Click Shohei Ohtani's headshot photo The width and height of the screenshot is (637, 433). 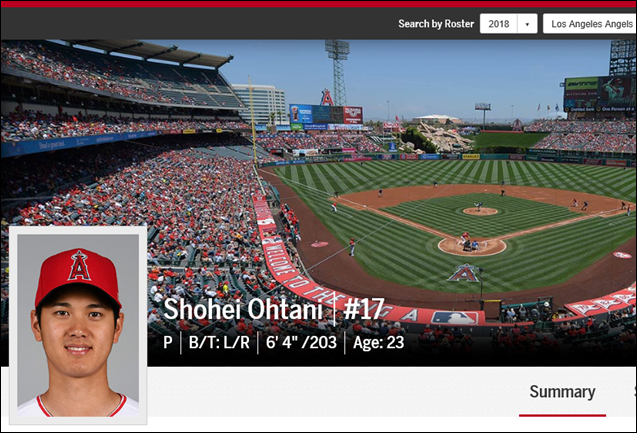[78, 325]
